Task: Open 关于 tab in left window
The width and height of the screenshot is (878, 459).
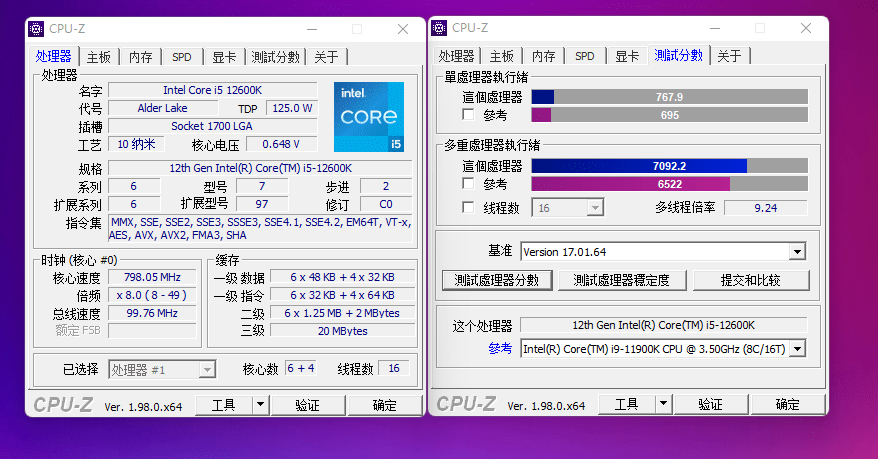Action: 326,57
